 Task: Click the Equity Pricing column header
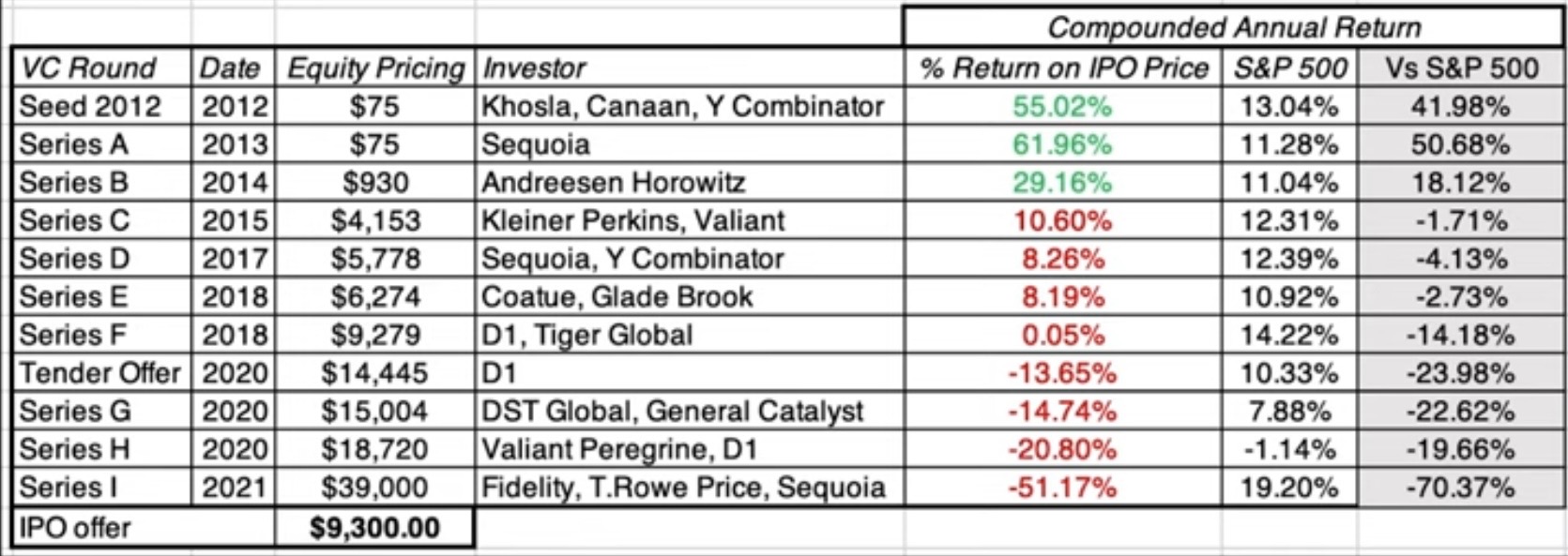[x=375, y=68]
